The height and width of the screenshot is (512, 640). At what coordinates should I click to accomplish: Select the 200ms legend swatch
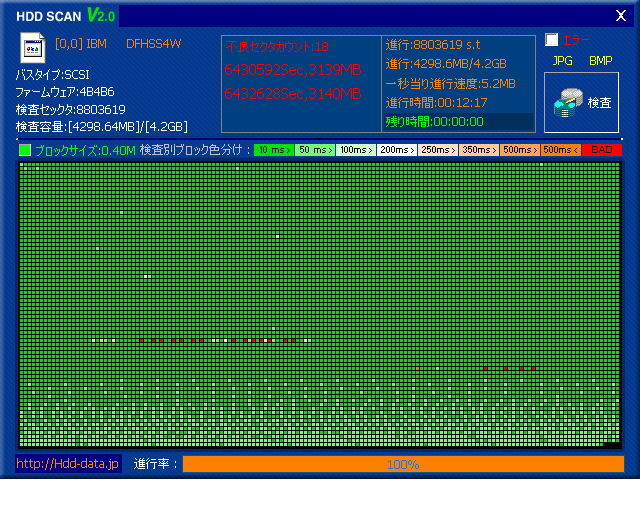pyautogui.click(x=395, y=150)
